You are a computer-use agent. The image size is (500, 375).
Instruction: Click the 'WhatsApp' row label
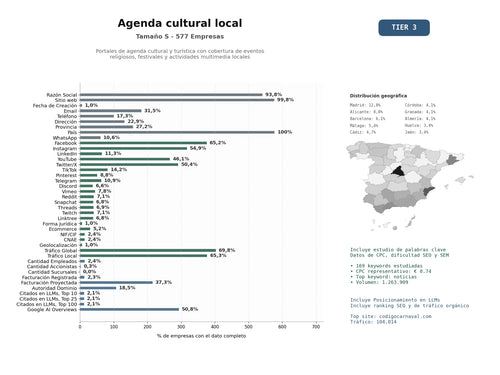[x=65, y=138]
